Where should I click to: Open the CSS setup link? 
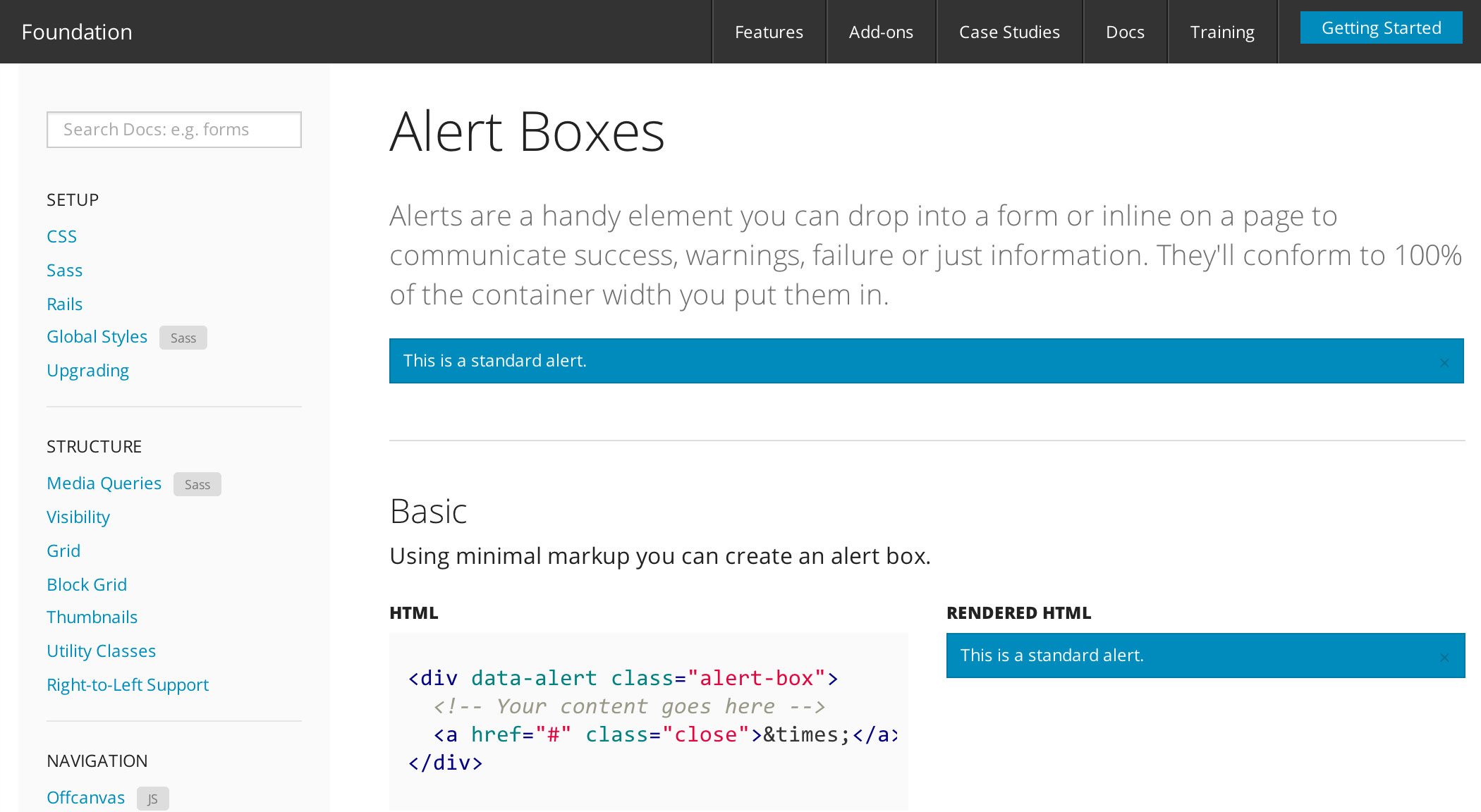(x=61, y=236)
